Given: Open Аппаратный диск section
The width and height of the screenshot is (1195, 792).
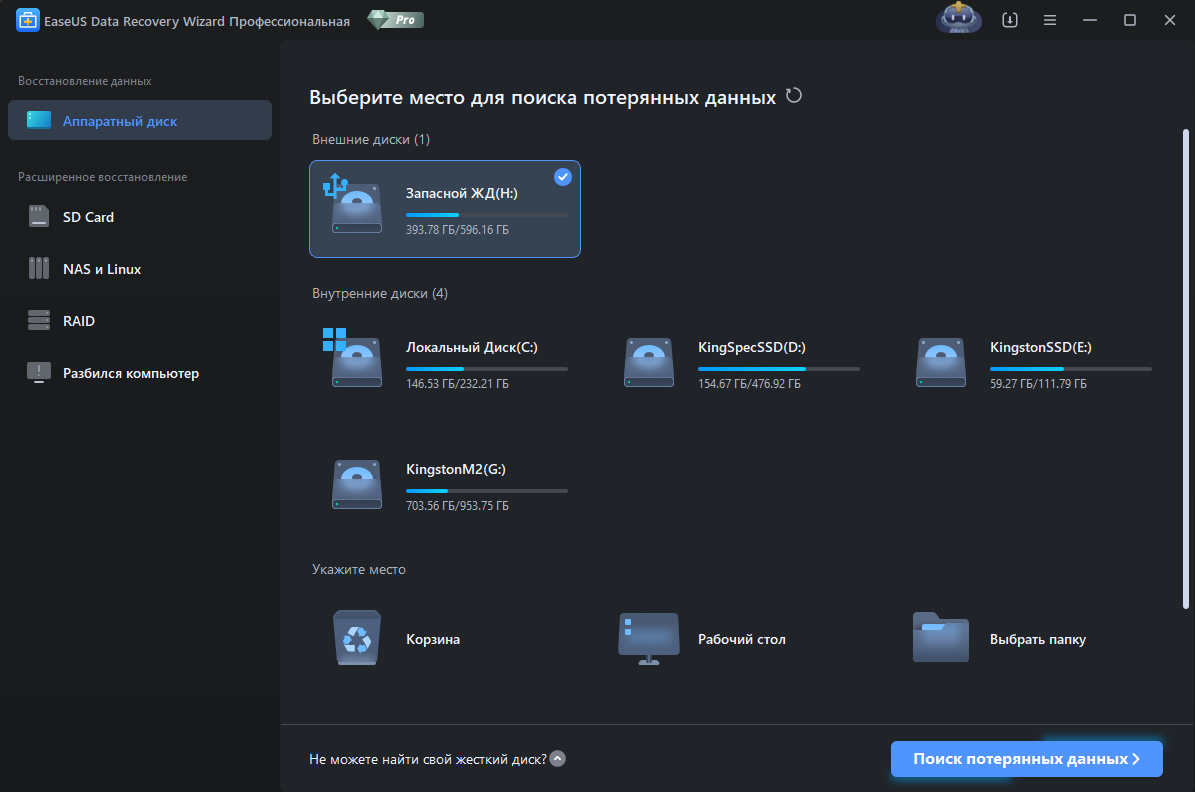Looking at the screenshot, I should [x=139, y=120].
